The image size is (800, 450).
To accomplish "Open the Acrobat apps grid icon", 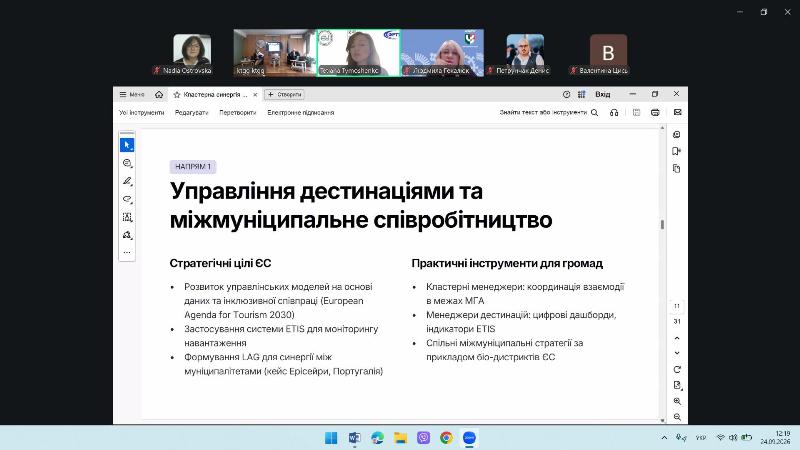I will tap(582, 94).
